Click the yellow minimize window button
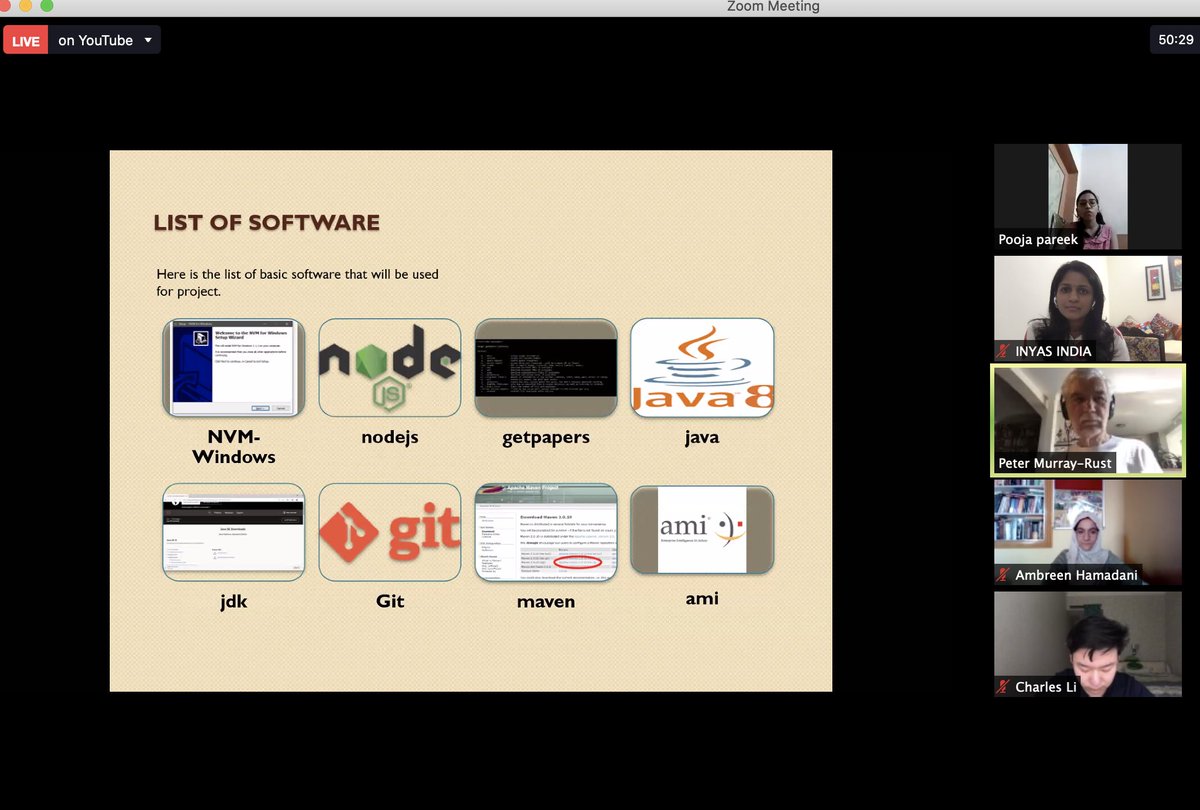Viewport: 1200px width, 810px height. (x=27, y=6)
